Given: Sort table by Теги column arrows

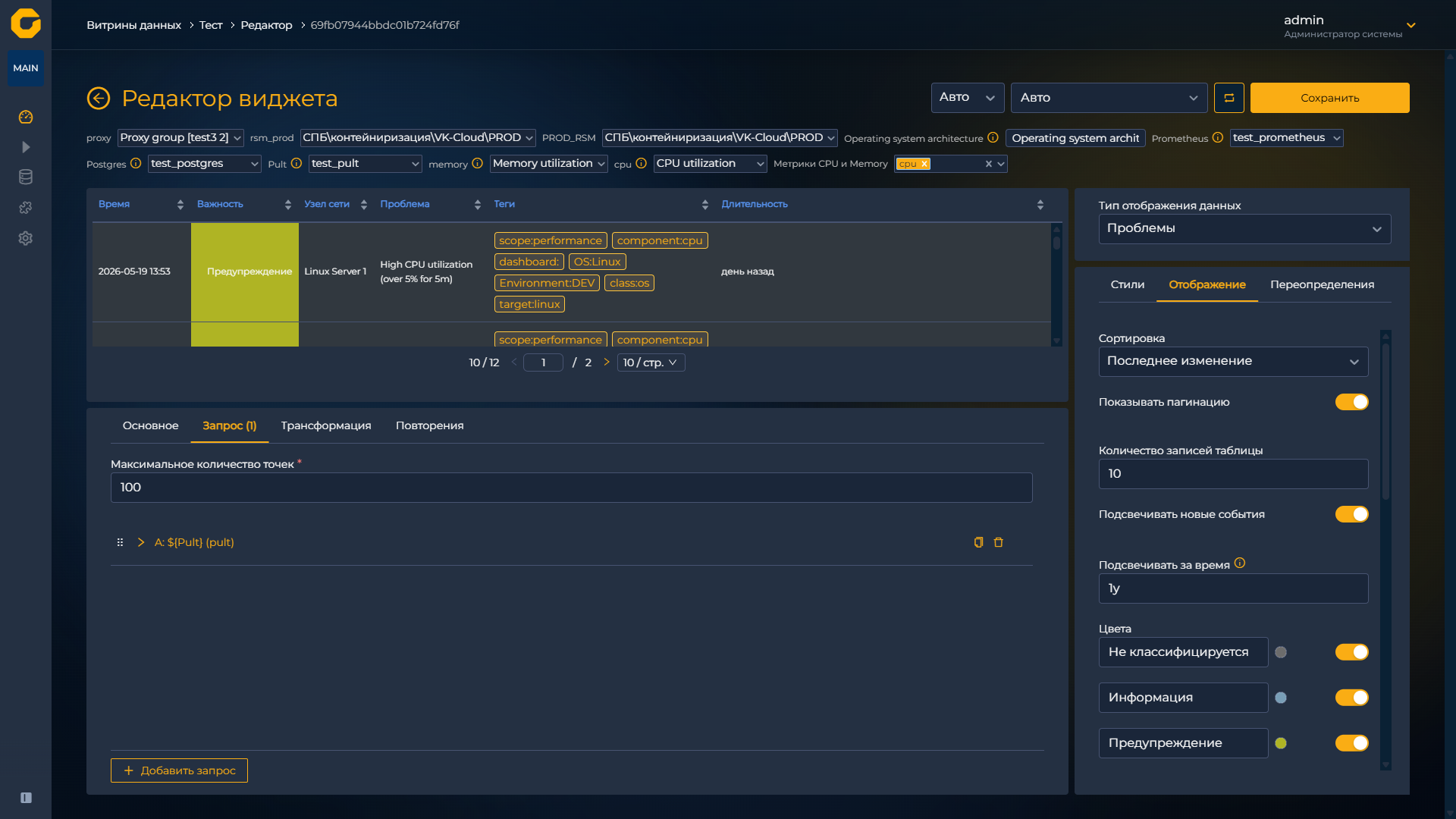Looking at the screenshot, I should click(705, 205).
